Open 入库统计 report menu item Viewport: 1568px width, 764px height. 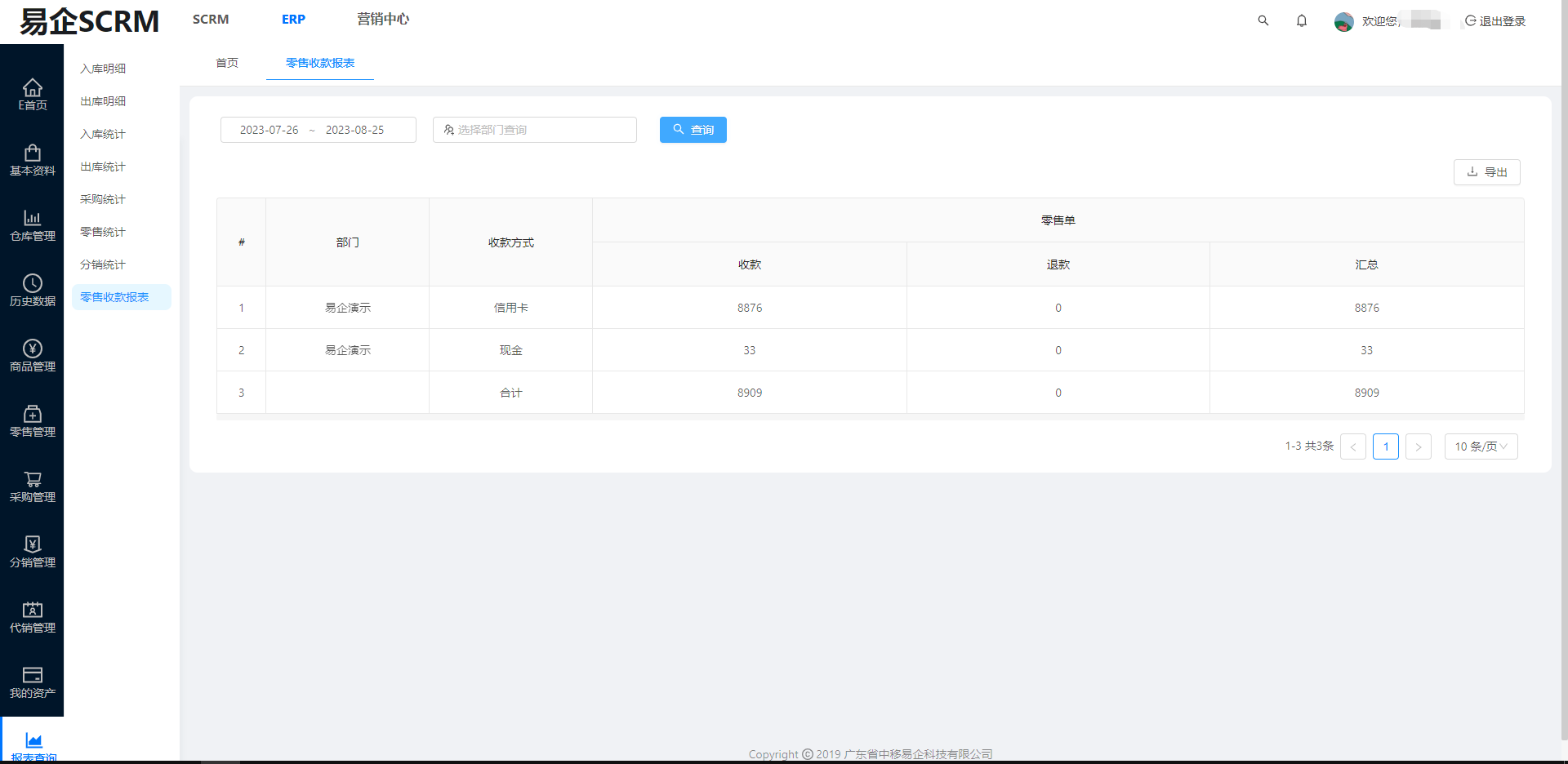point(103,134)
